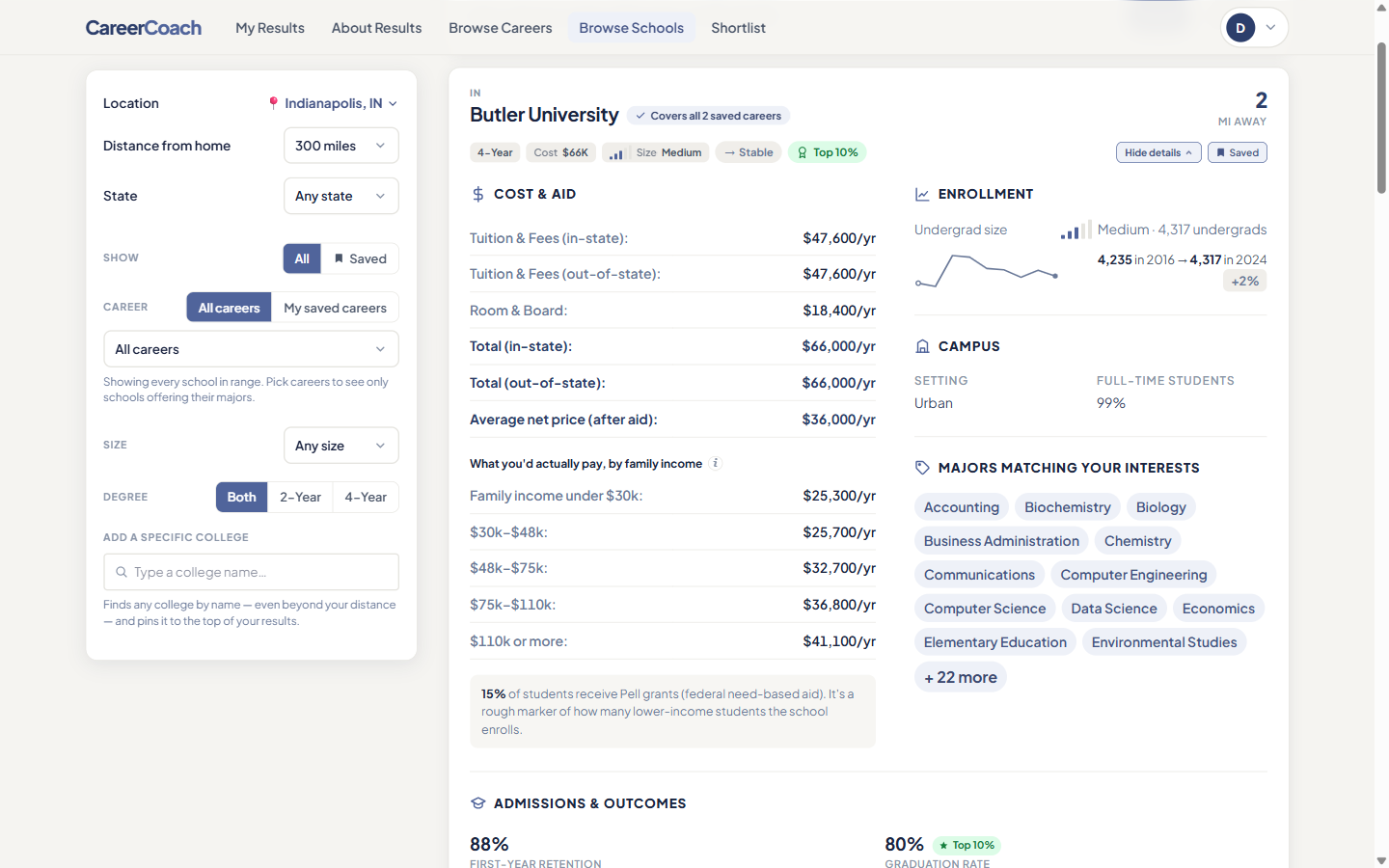The height and width of the screenshot is (868, 1389).
Task: Click the Business Administration chip
Action: point(1001,541)
